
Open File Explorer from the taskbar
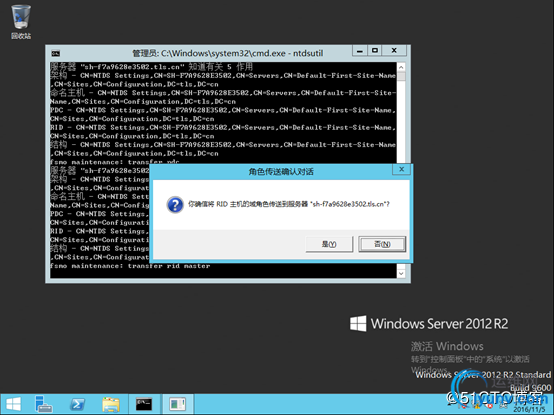tap(111, 404)
